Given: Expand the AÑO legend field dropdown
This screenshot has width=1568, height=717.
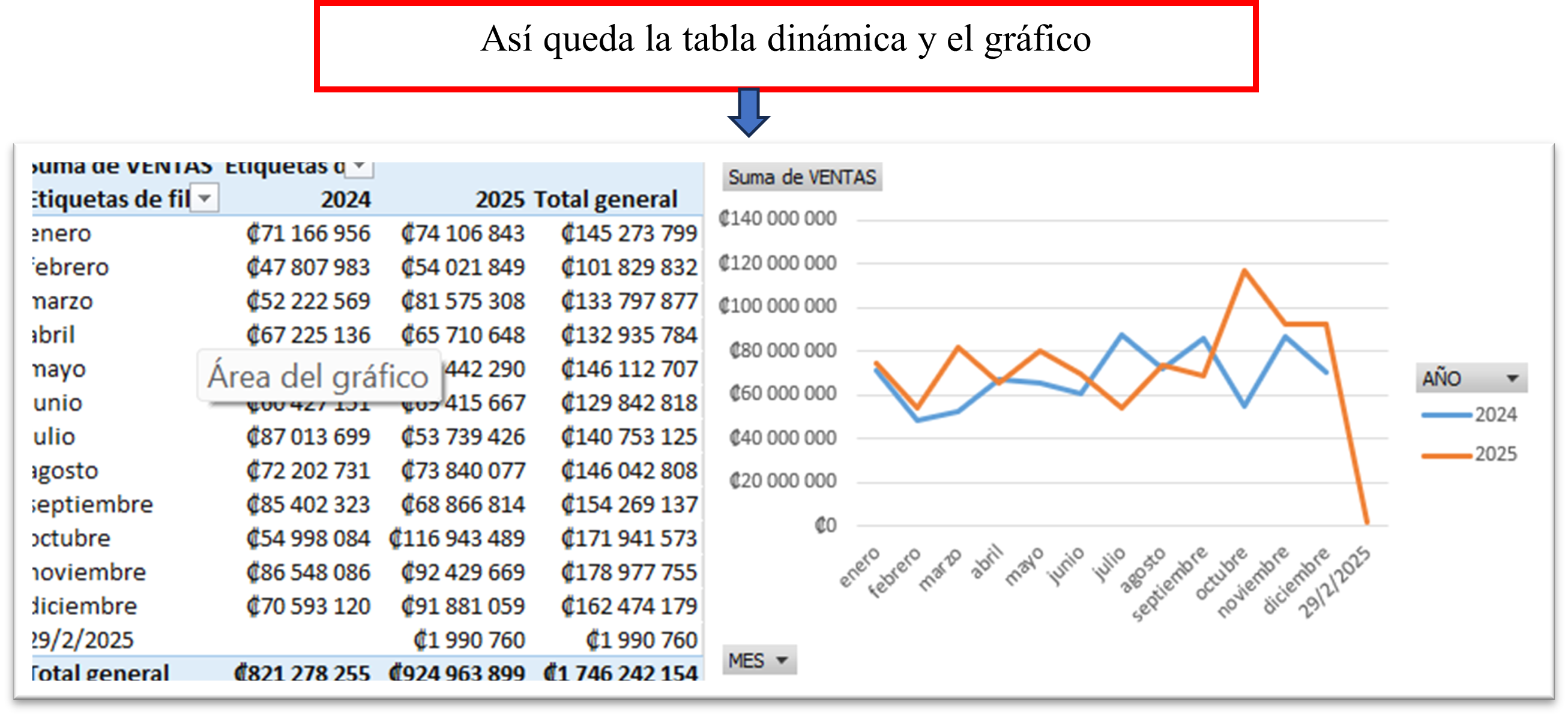Looking at the screenshot, I should 1512,378.
